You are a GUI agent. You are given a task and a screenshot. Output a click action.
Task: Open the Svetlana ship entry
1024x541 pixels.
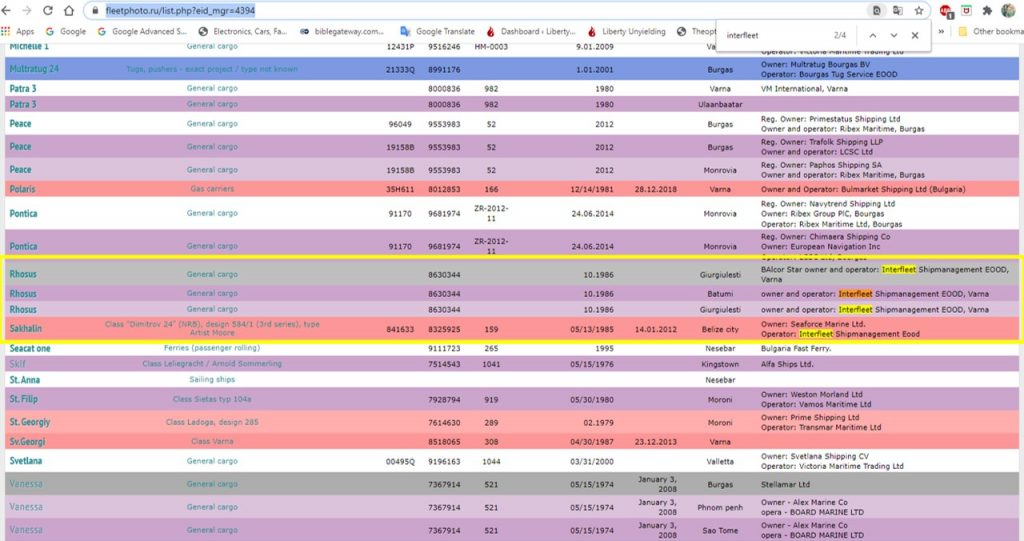pos(25,461)
